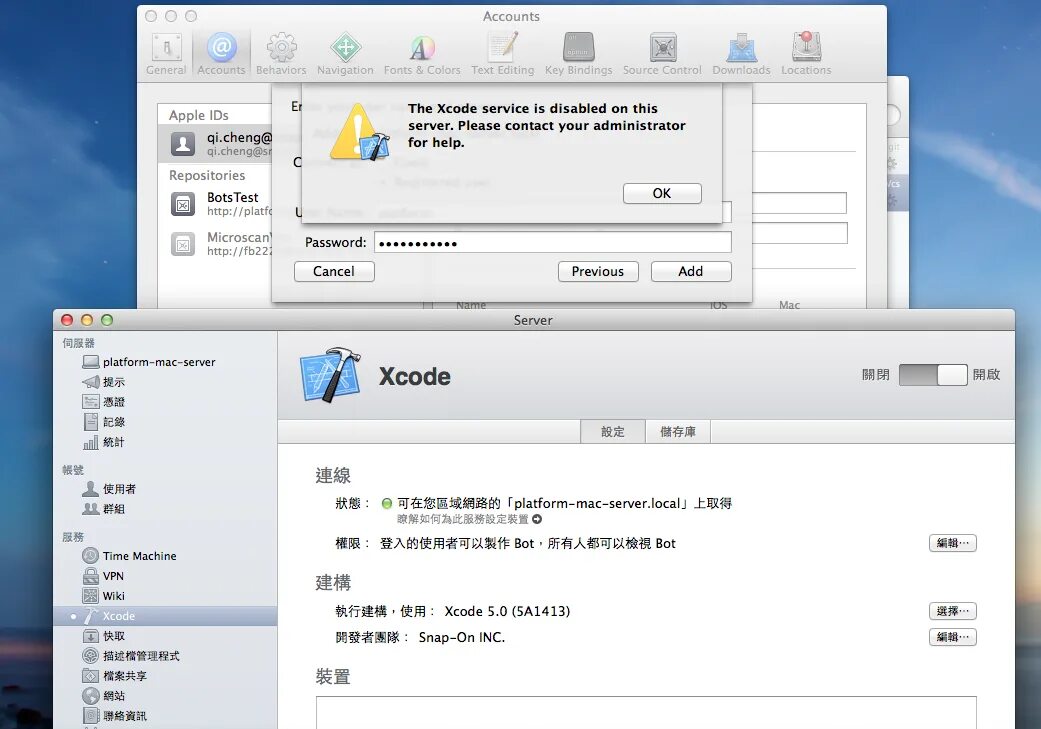Open General preferences in Accounts window
Screen dimensions: 1041x729
[166, 54]
